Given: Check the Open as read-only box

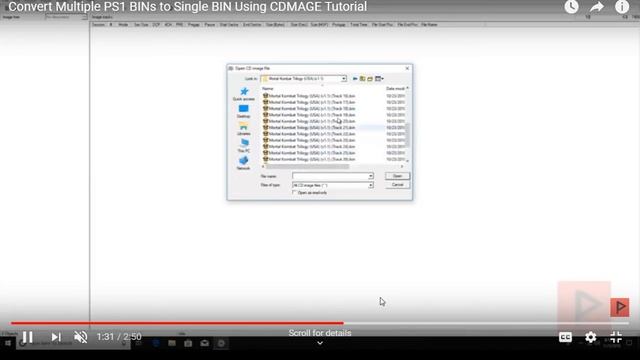Looking at the screenshot, I should [294, 192].
